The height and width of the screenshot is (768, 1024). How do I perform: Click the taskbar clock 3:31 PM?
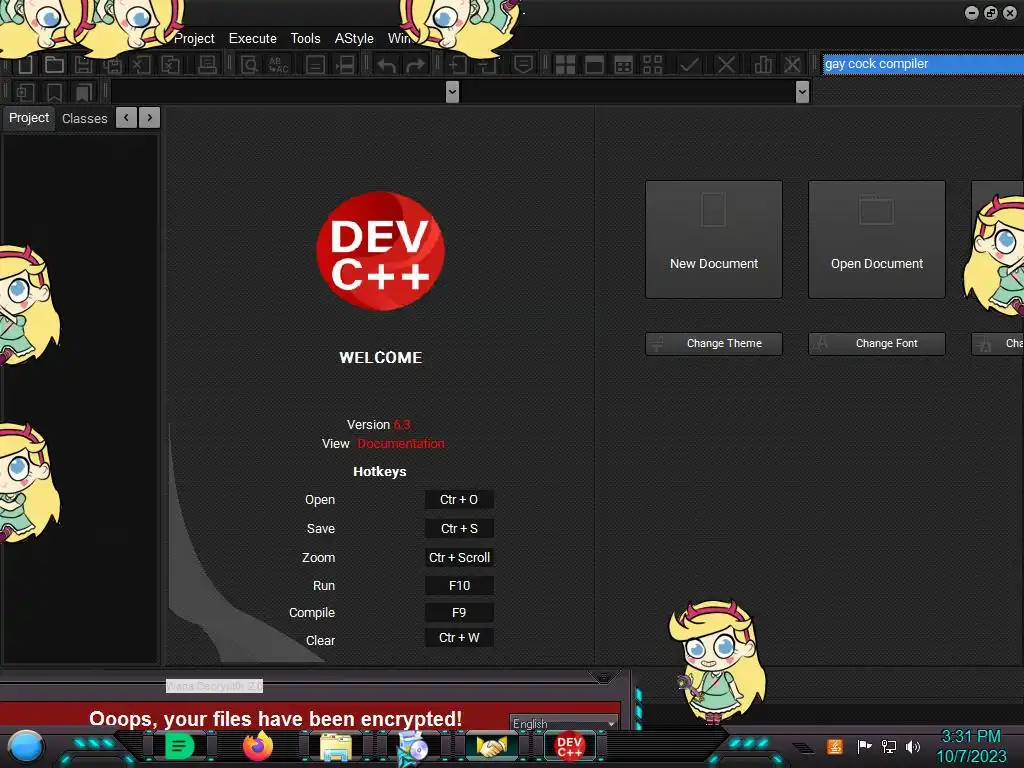pyautogui.click(x=970, y=737)
